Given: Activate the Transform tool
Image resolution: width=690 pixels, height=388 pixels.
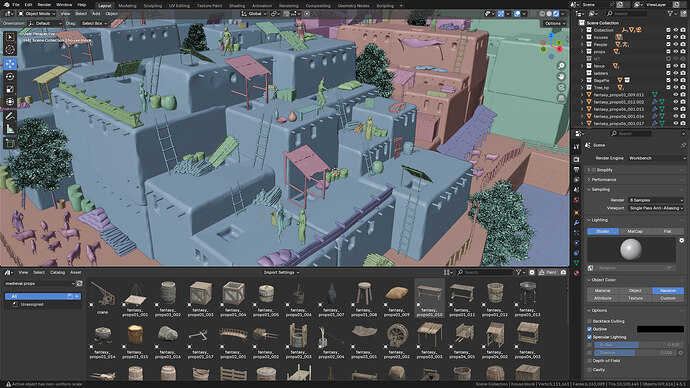Looking at the screenshot, I should (x=10, y=102).
